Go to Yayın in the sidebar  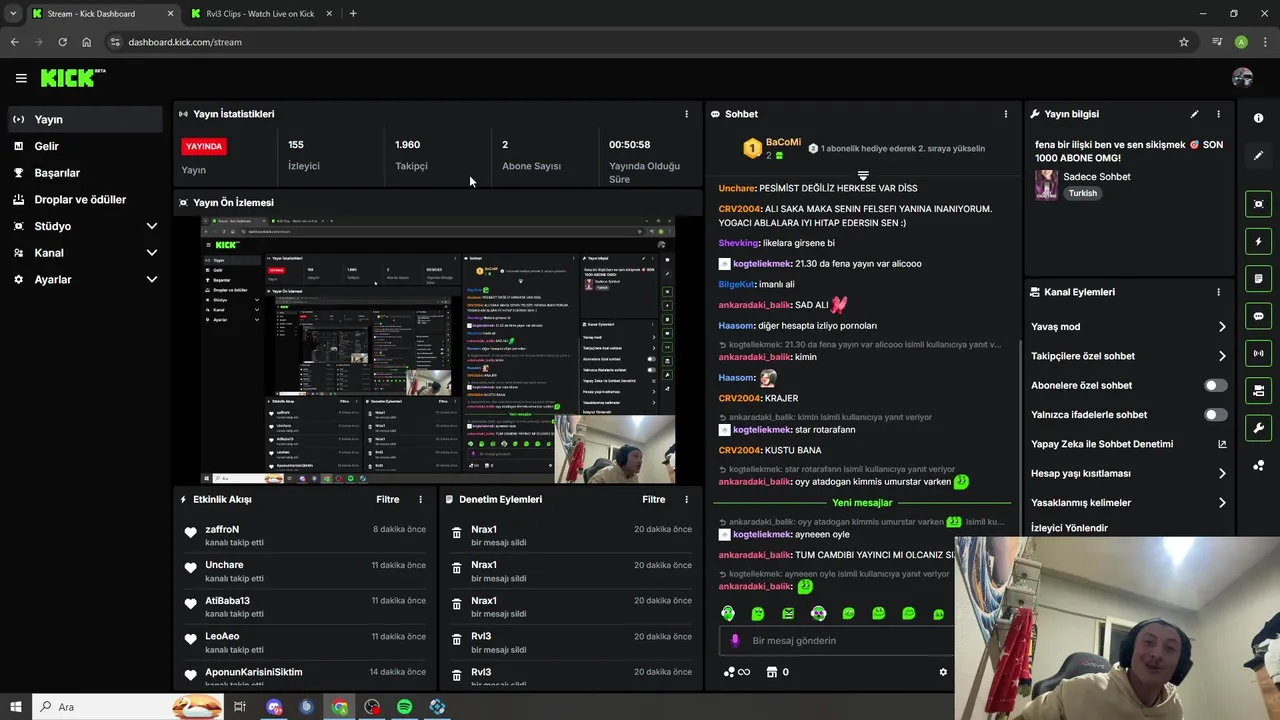click(x=85, y=119)
